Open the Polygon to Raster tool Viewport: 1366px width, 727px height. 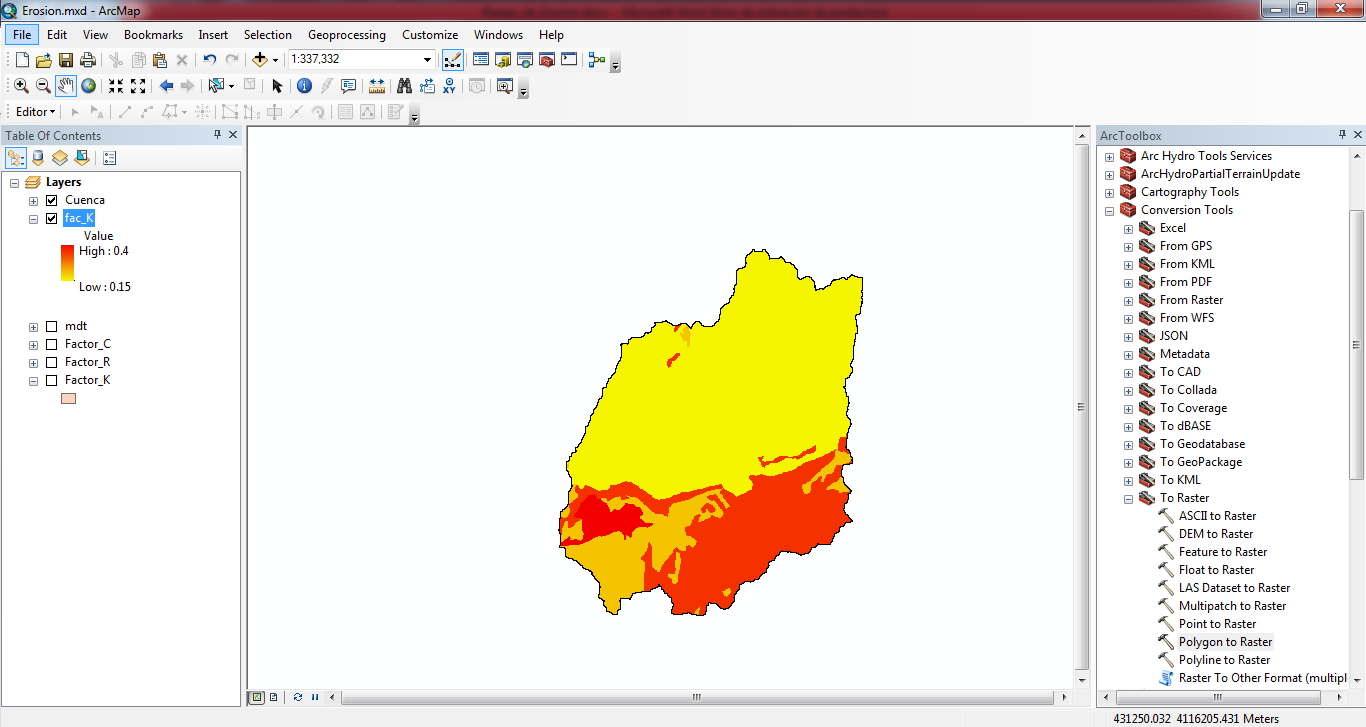tap(1225, 642)
